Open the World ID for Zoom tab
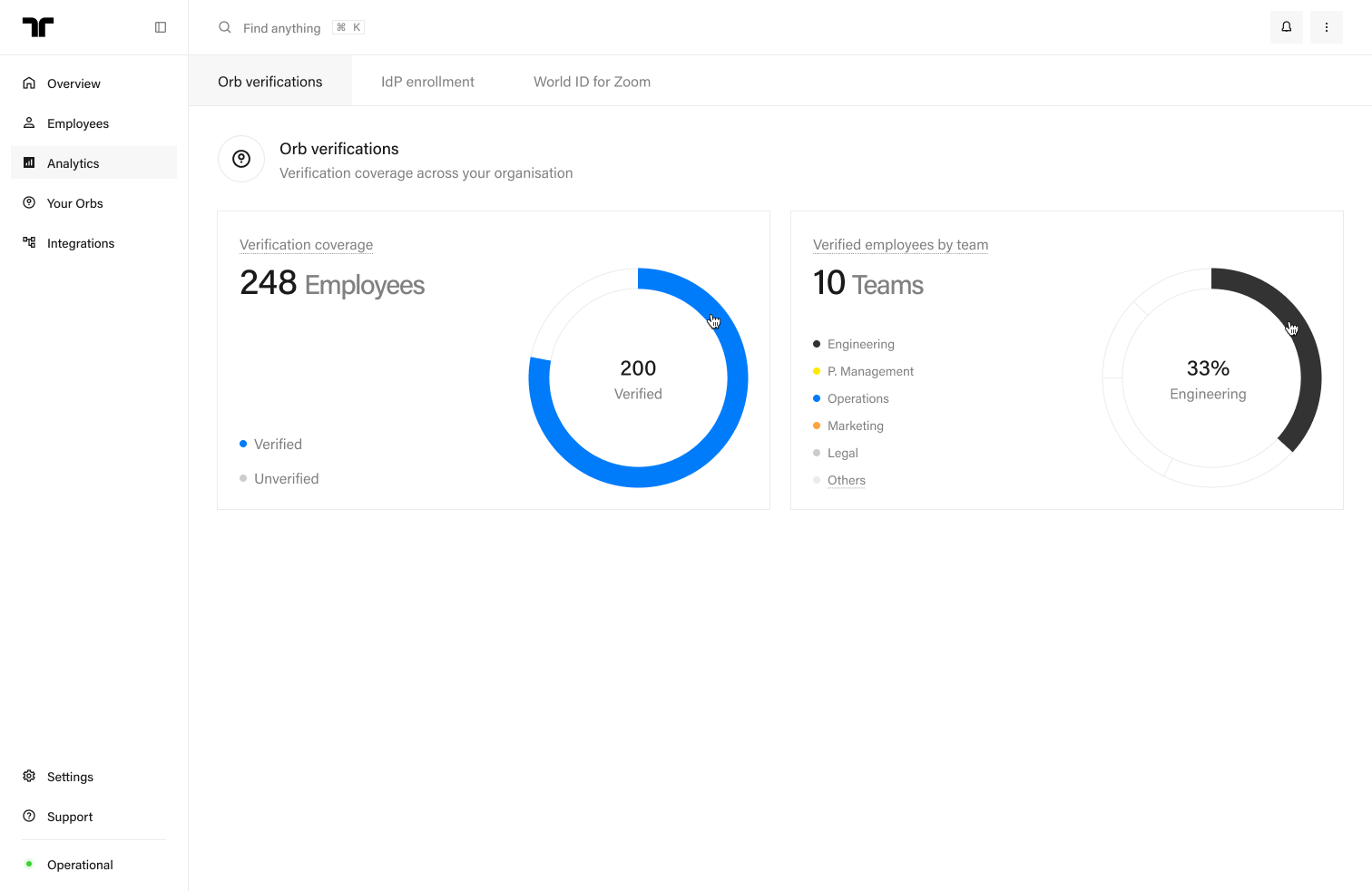This screenshot has height=891, width=1372. coord(592,82)
